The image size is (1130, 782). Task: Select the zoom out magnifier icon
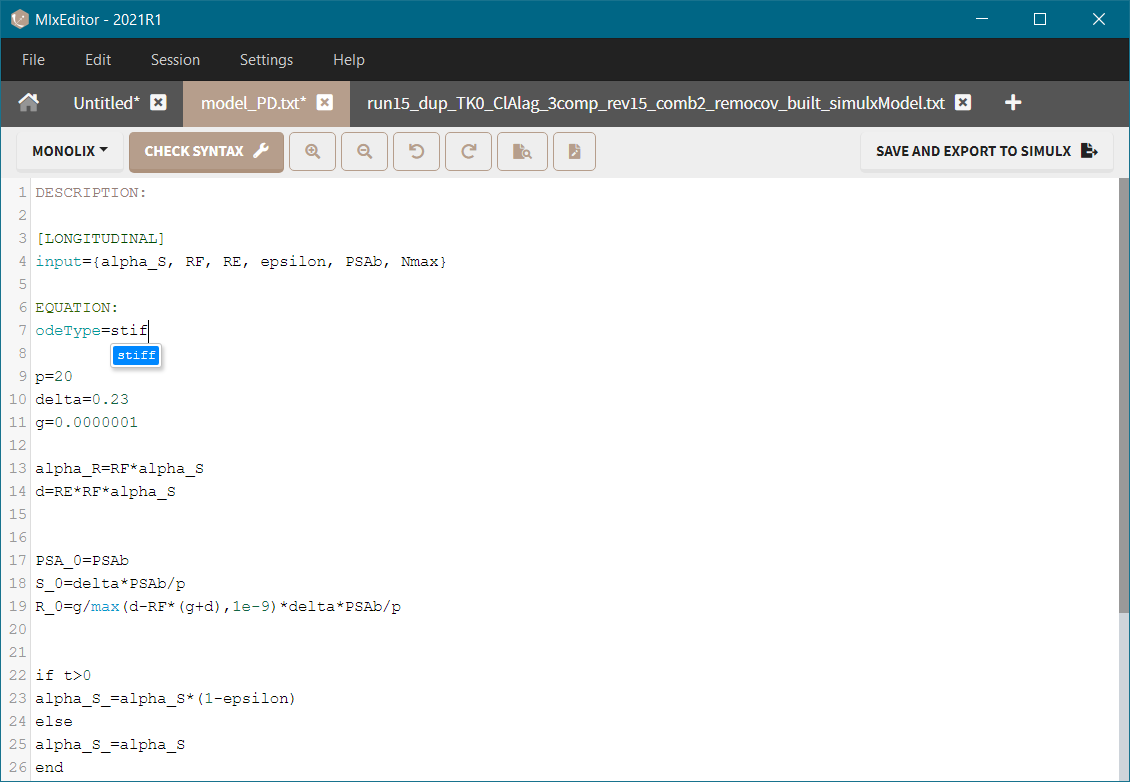(364, 151)
